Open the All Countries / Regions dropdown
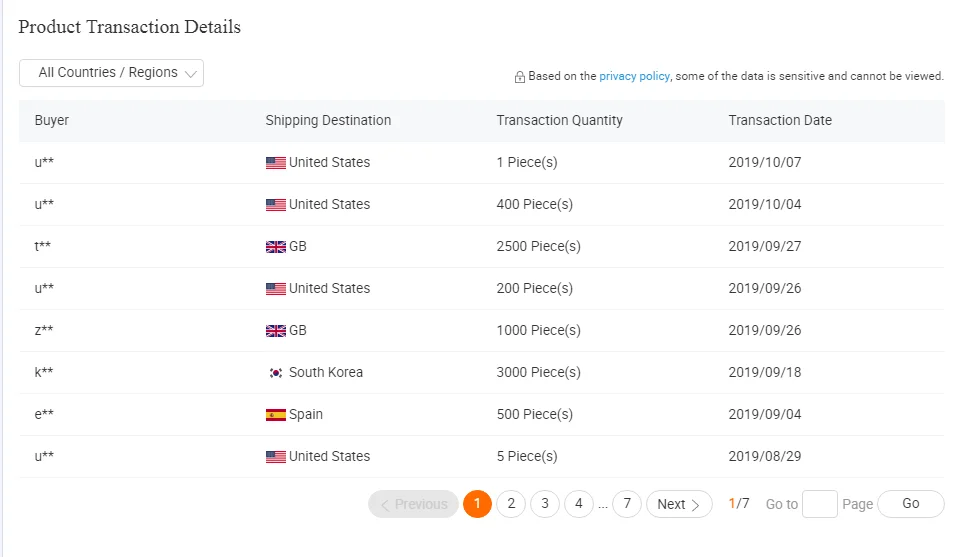The width and height of the screenshot is (955, 557). 111,73
